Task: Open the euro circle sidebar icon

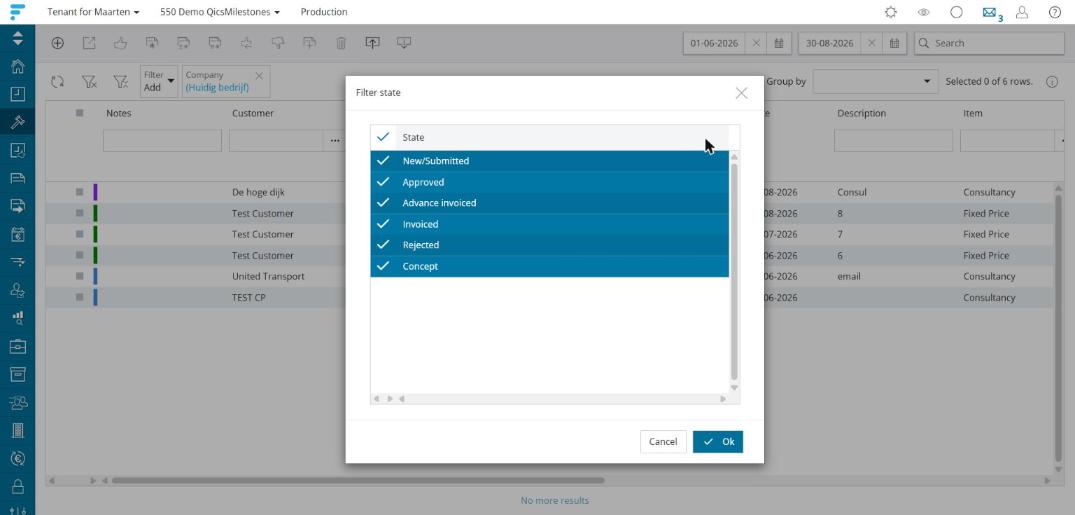Action: [x=18, y=458]
